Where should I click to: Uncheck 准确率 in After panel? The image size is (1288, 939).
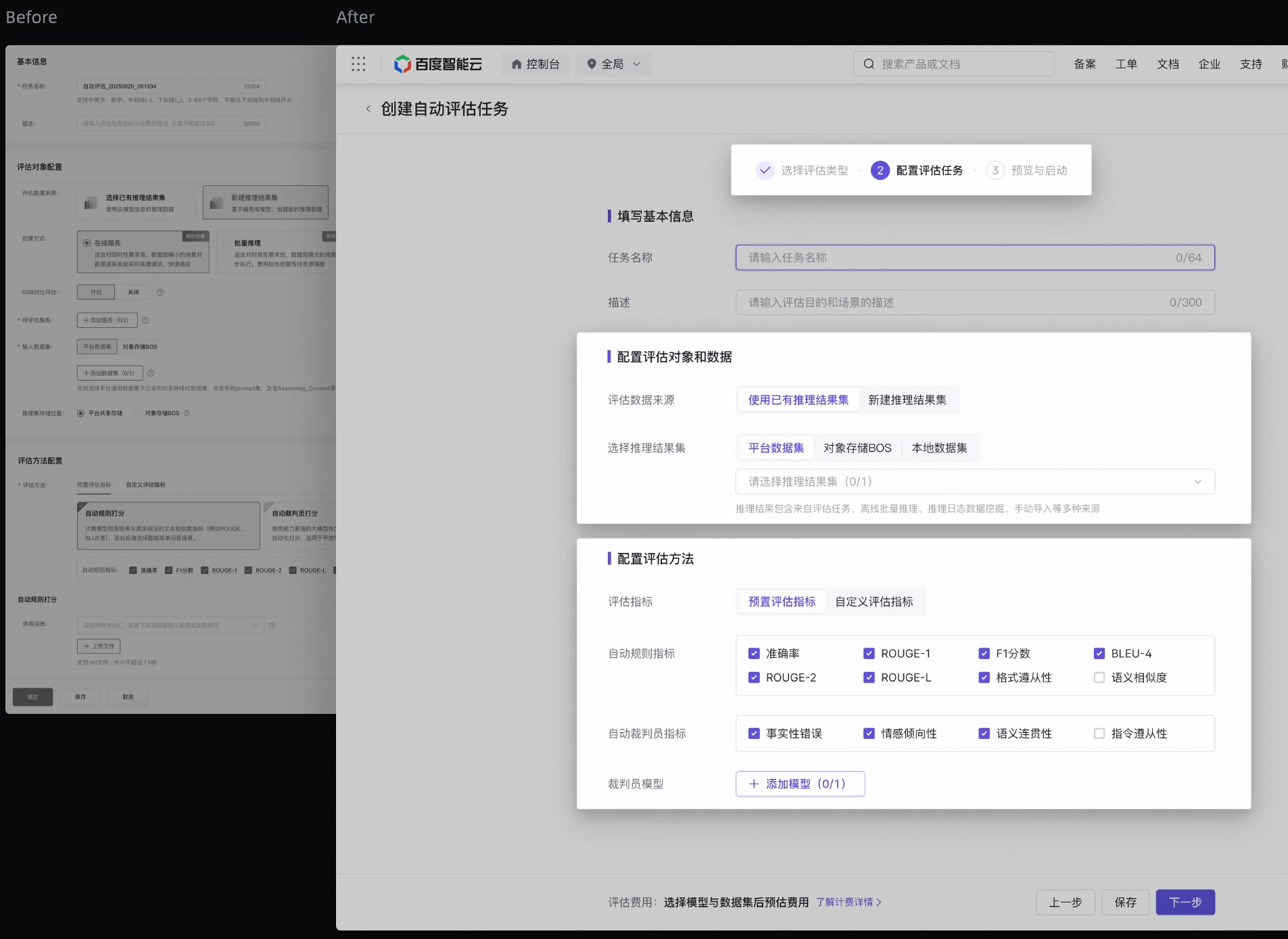(x=754, y=654)
